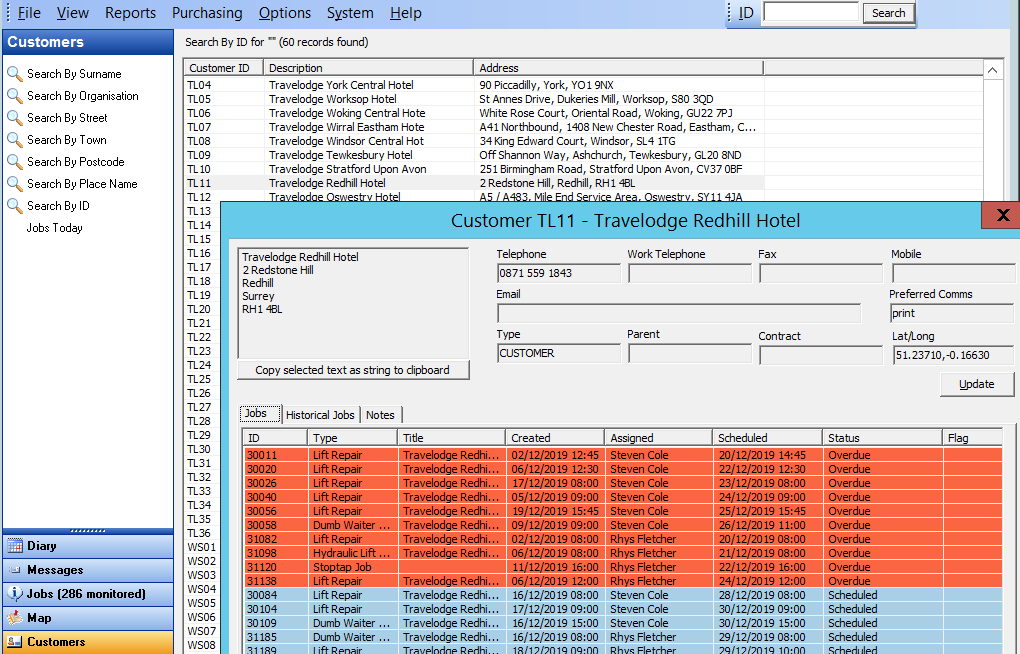
Task: Click the Search By Place Name icon
Action: (x=14, y=184)
